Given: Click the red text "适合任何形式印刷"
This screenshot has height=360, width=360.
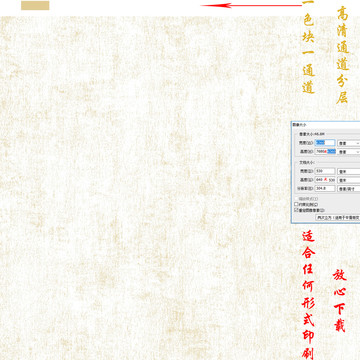Looking at the screenshot, I should click(x=308, y=295).
